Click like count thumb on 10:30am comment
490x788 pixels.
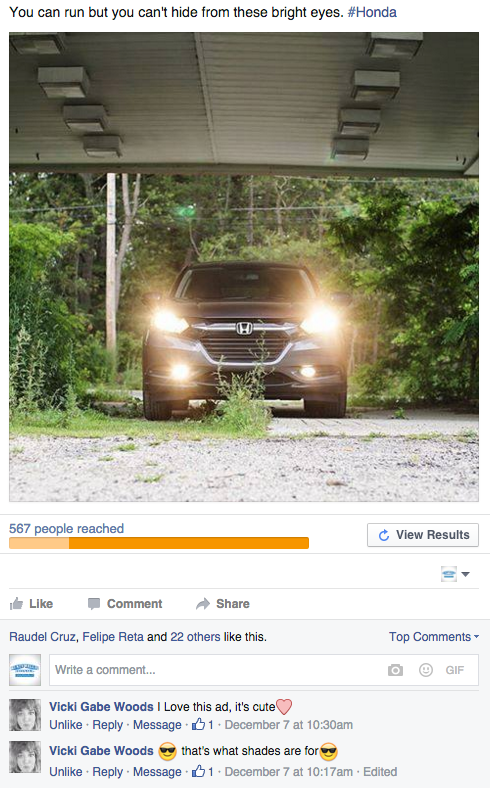(x=199, y=724)
